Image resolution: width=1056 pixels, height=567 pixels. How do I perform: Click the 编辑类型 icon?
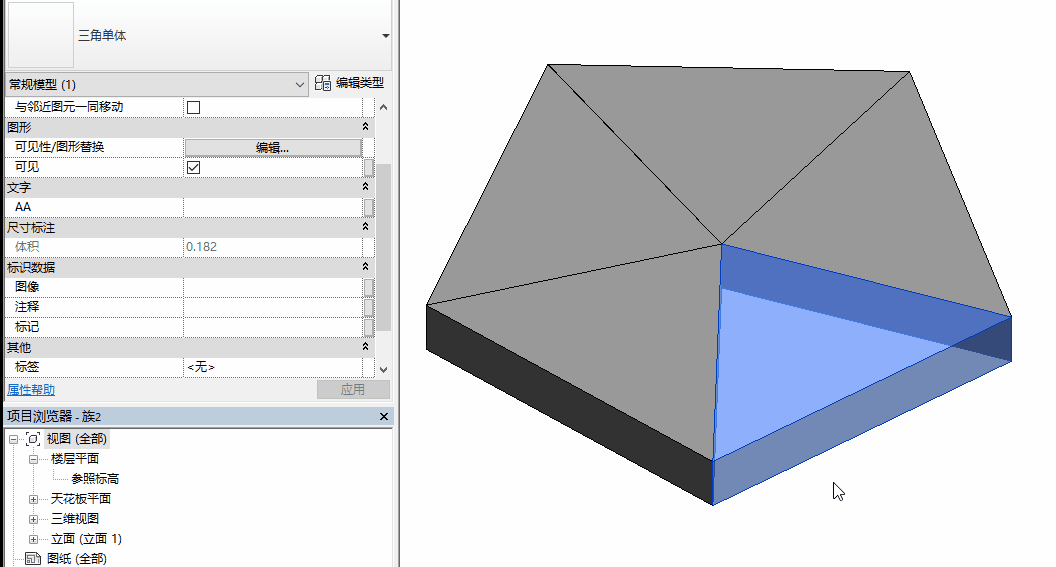[323, 83]
